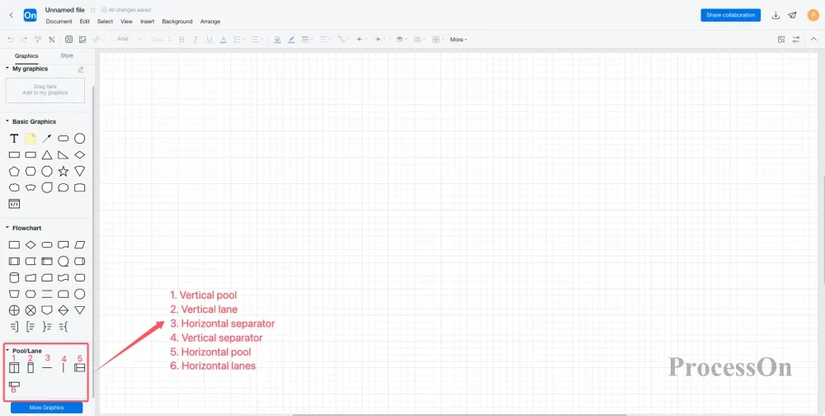
Task: Pick the parallelogram data flowchart shape
Action: [79, 245]
